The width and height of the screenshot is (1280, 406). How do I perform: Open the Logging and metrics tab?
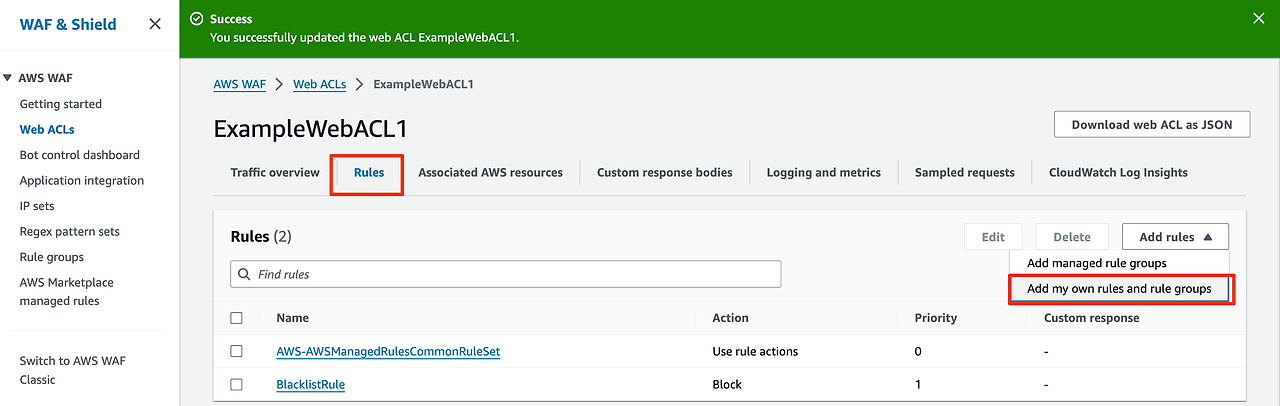tap(824, 173)
